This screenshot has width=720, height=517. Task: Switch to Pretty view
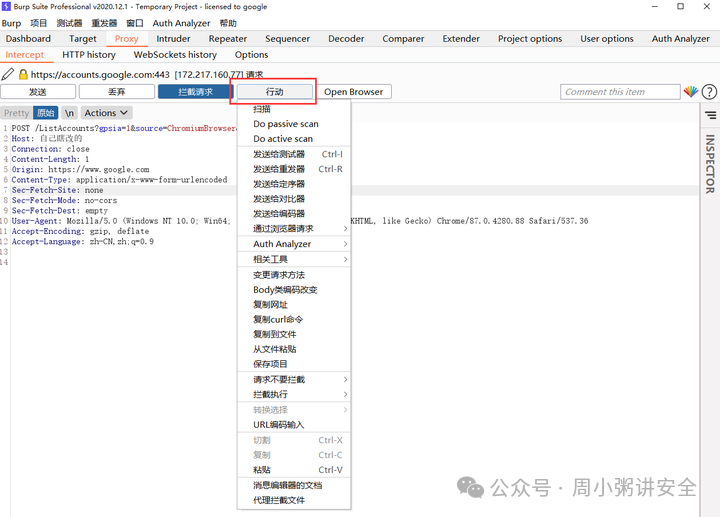17,113
